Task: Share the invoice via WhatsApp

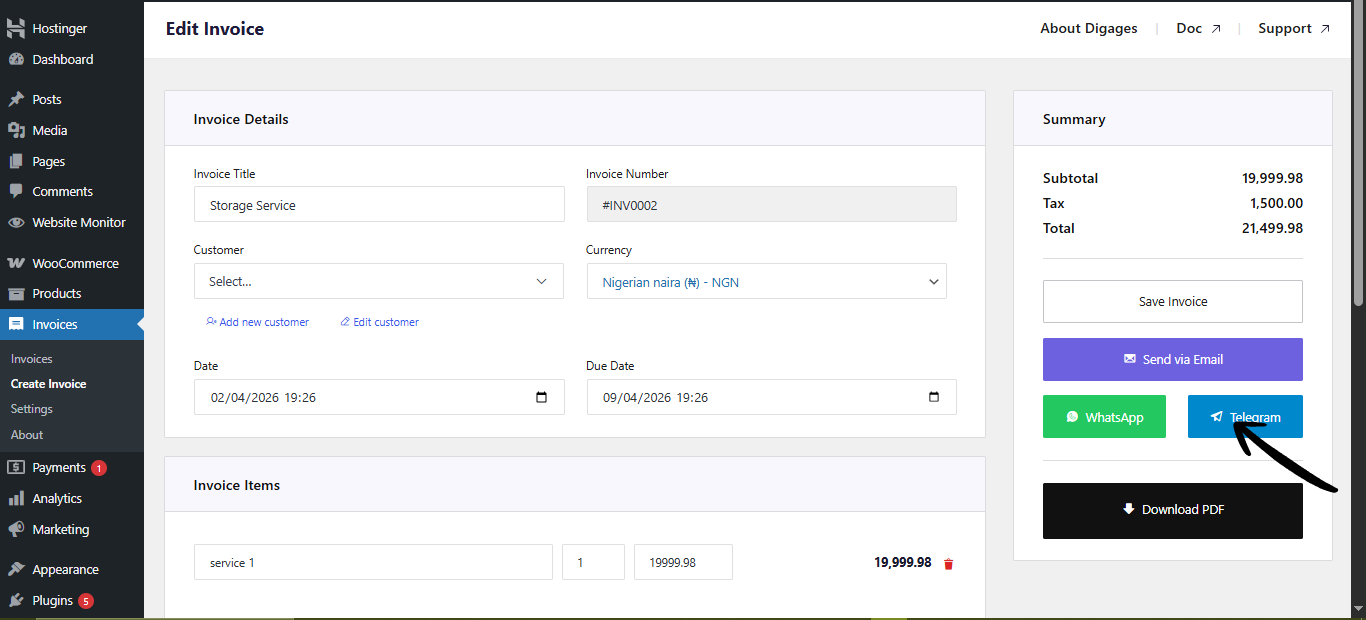Action: click(1104, 417)
